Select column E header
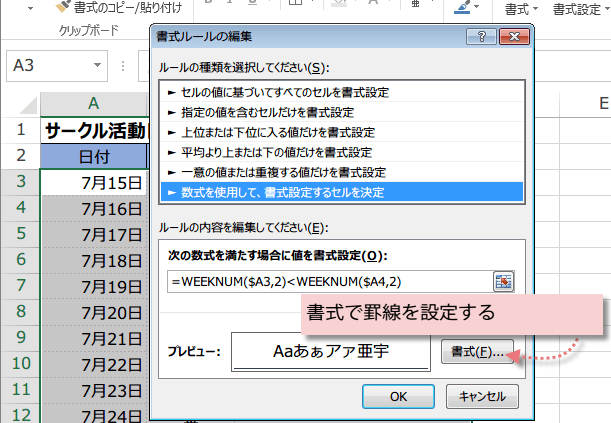 (586, 104)
